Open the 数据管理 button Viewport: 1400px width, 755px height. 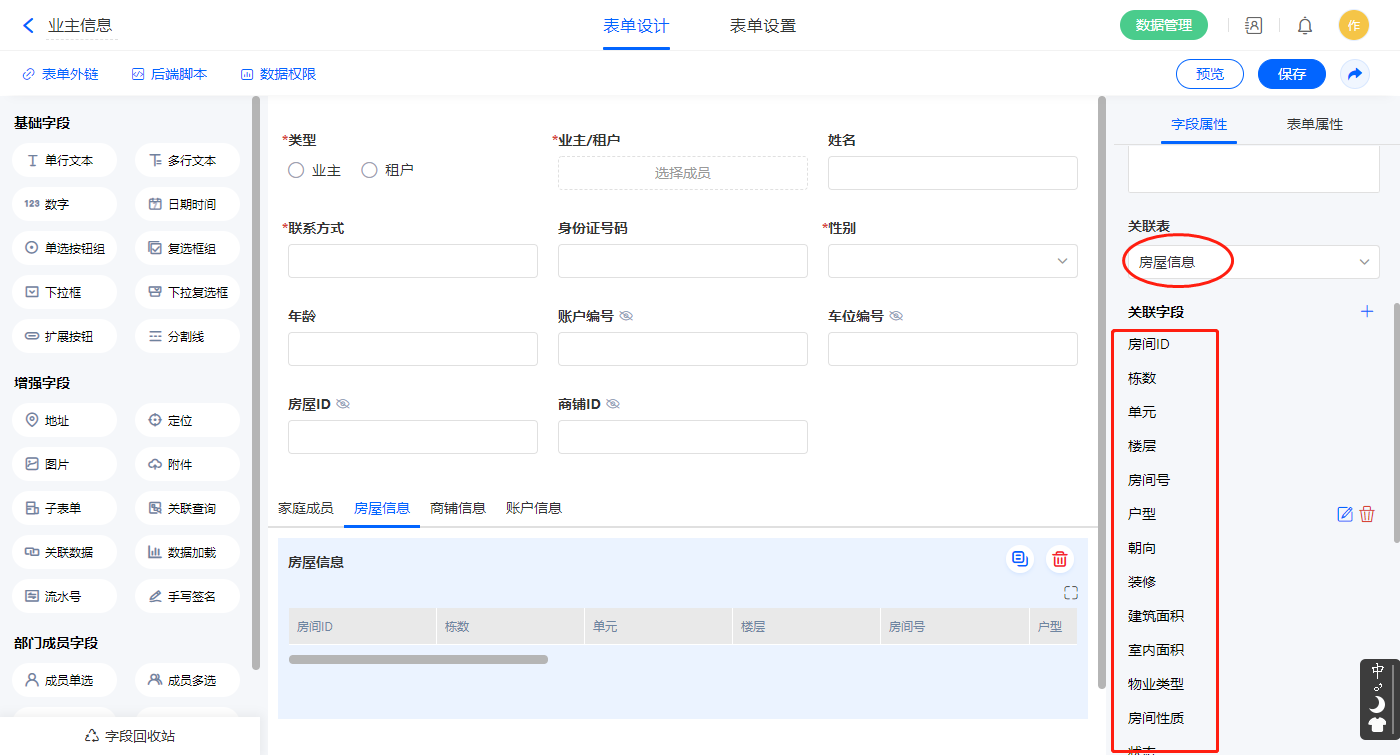tap(1163, 26)
